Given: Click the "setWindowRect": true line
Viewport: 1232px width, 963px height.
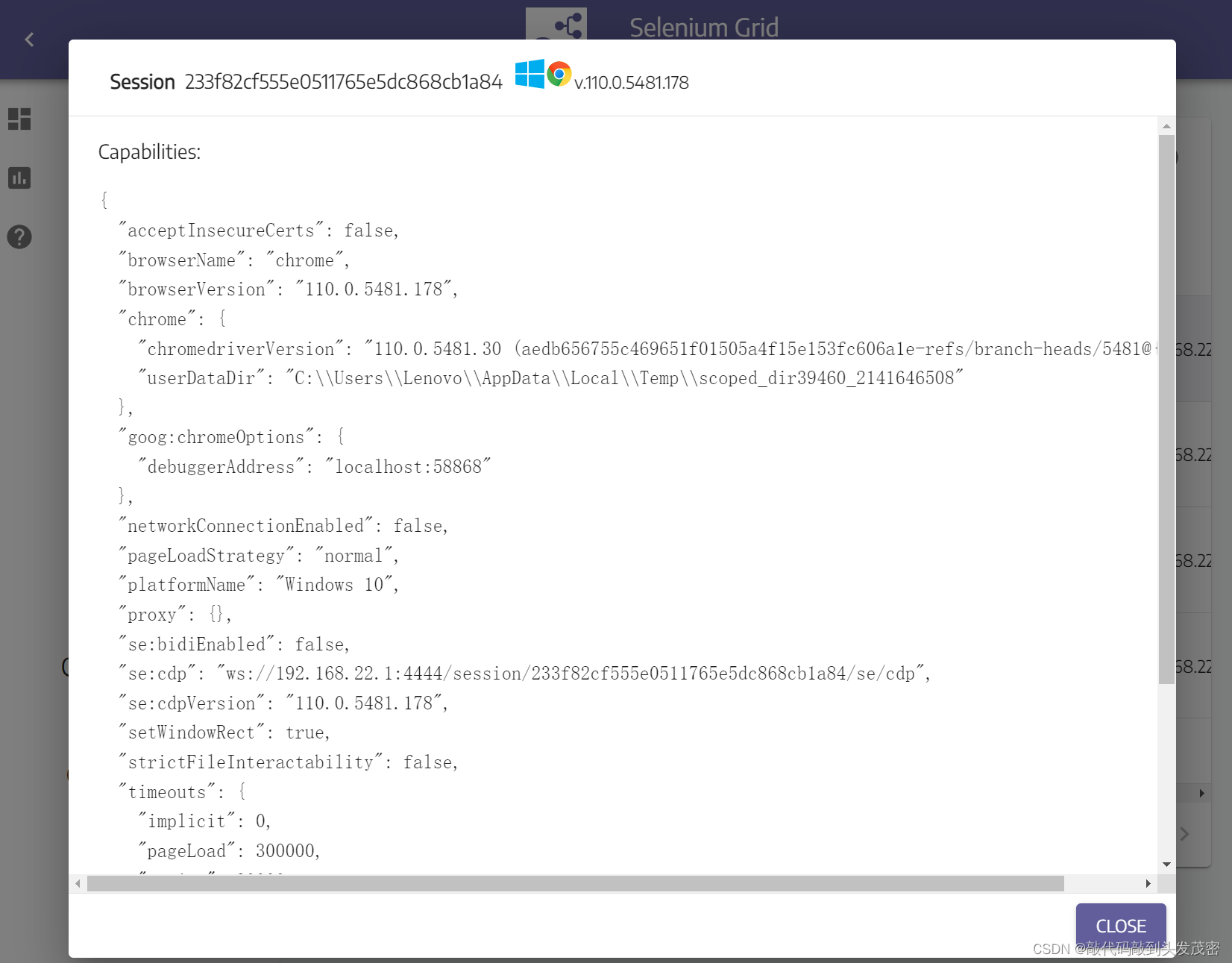Looking at the screenshot, I should [x=224, y=733].
